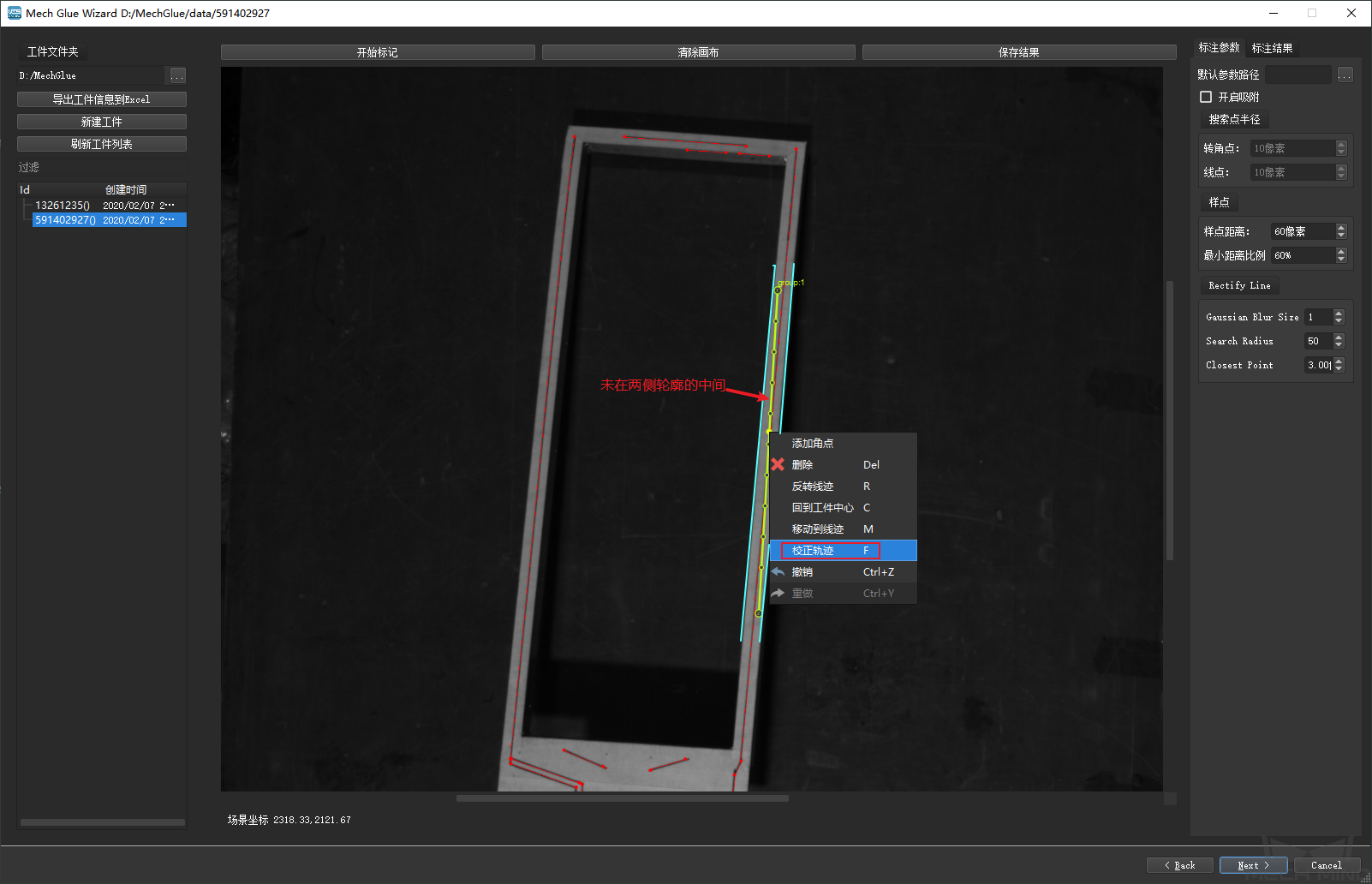Browse default parameter path with ... button

pos(1345,75)
